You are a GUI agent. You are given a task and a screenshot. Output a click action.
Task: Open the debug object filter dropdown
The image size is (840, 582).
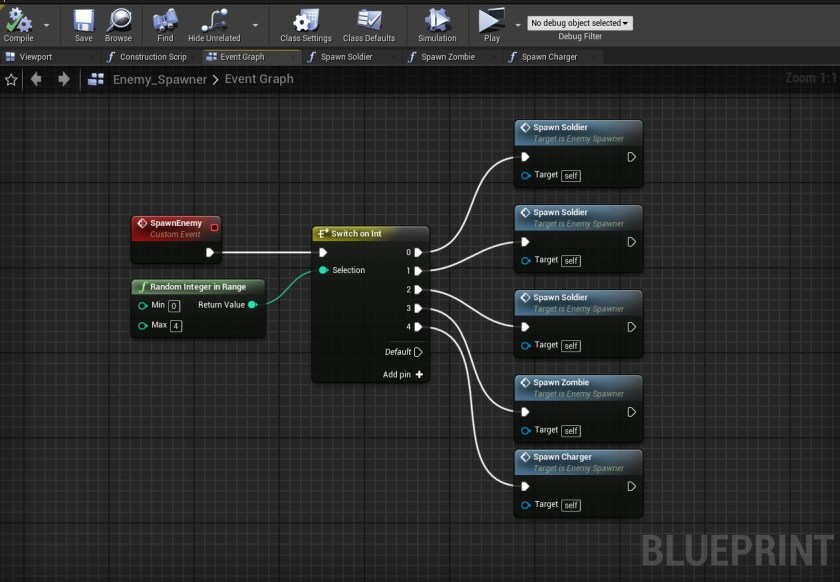(x=579, y=23)
